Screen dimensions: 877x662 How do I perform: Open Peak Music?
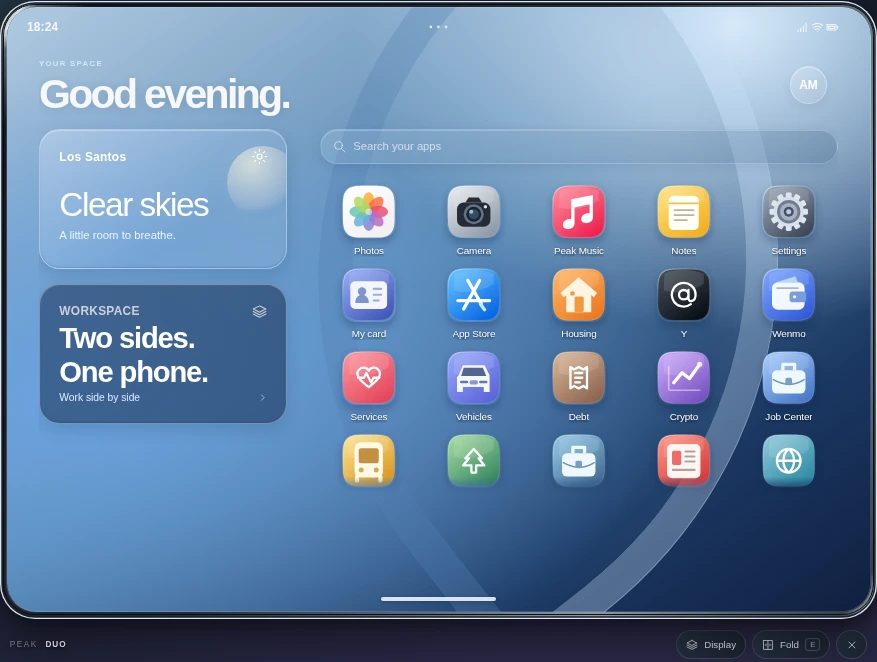[x=579, y=212]
